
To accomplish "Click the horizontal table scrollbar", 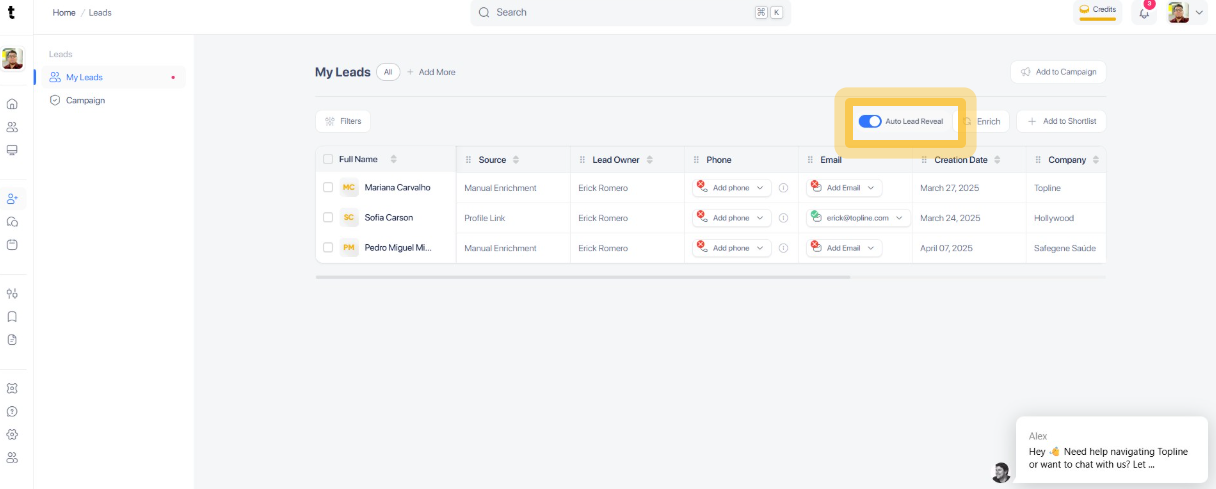I will [583, 277].
